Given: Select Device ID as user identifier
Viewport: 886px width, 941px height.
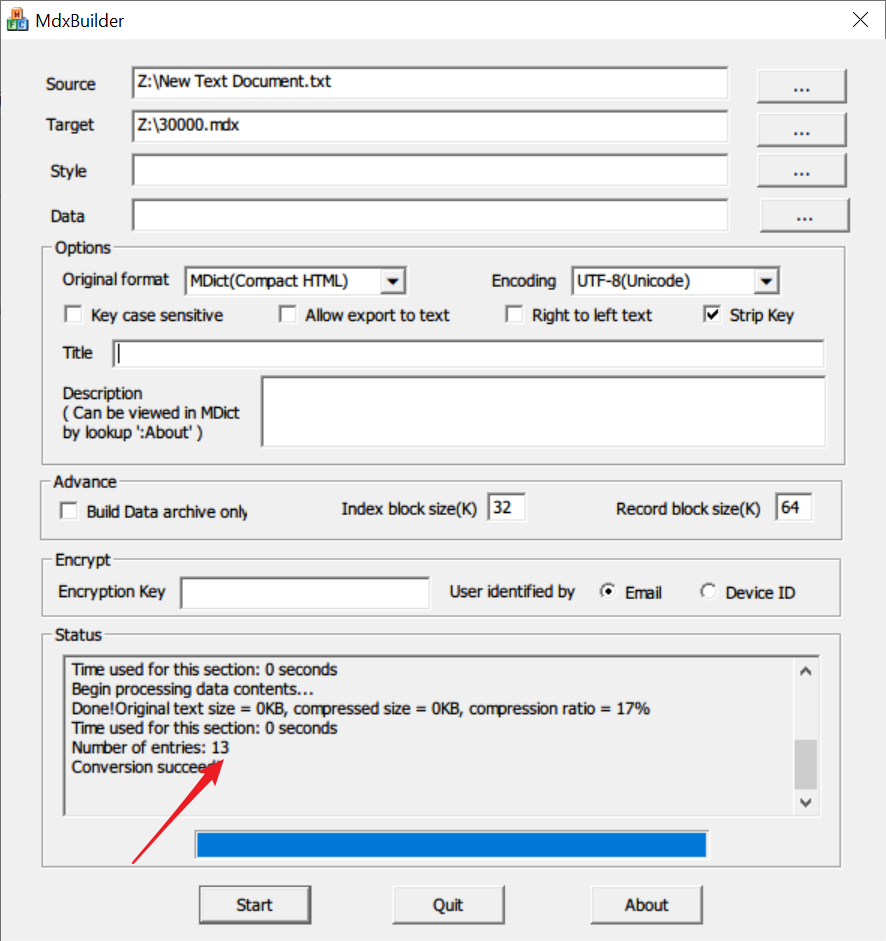Looking at the screenshot, I should [708, 592].
